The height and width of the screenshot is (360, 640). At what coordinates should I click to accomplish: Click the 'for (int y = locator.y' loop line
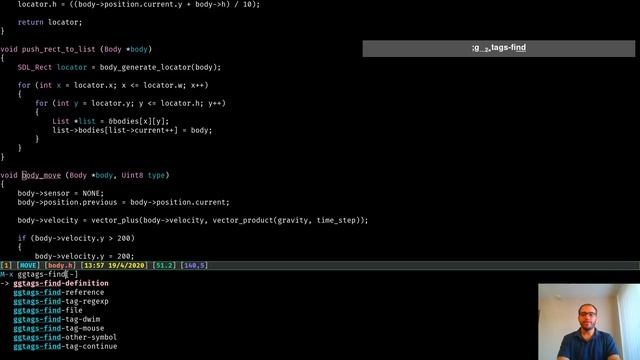(x=130, y=103)
